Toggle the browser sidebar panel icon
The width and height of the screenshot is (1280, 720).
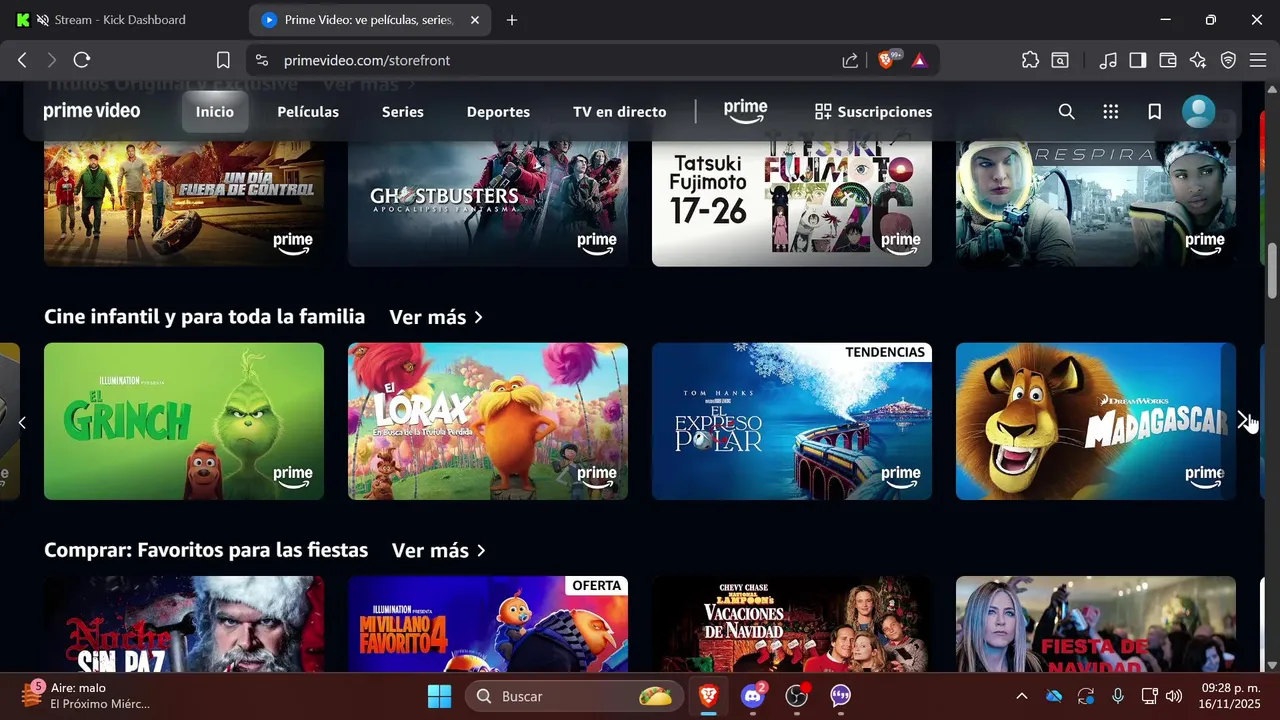click(x=1138, y=60)
